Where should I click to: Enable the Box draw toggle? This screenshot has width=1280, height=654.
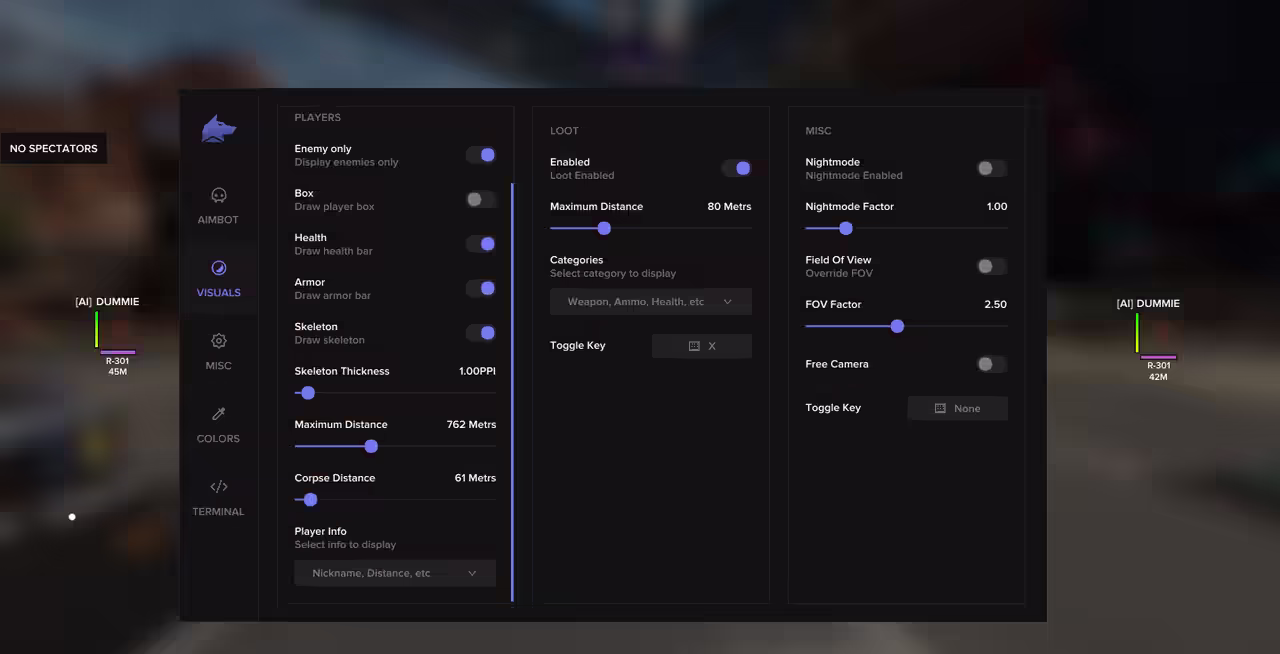point(481,199)
